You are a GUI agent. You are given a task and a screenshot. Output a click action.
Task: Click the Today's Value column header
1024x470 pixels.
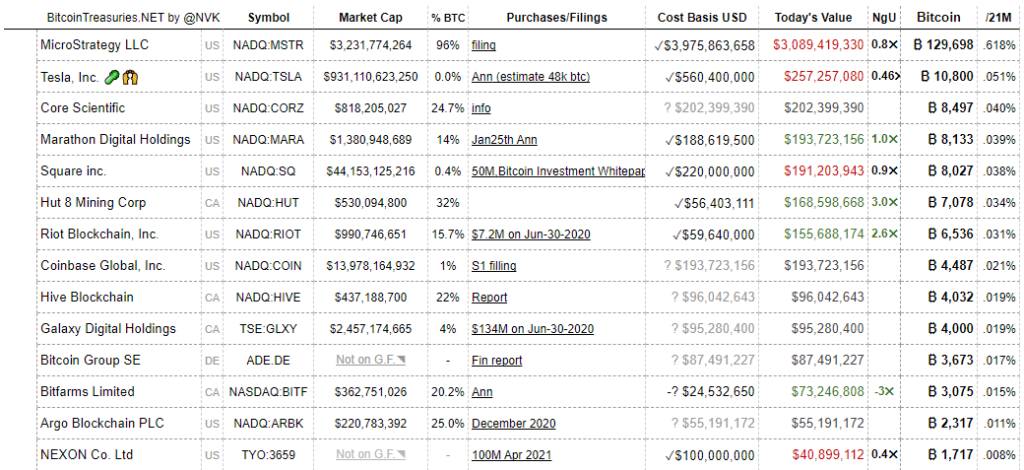[x=813, y=17]
